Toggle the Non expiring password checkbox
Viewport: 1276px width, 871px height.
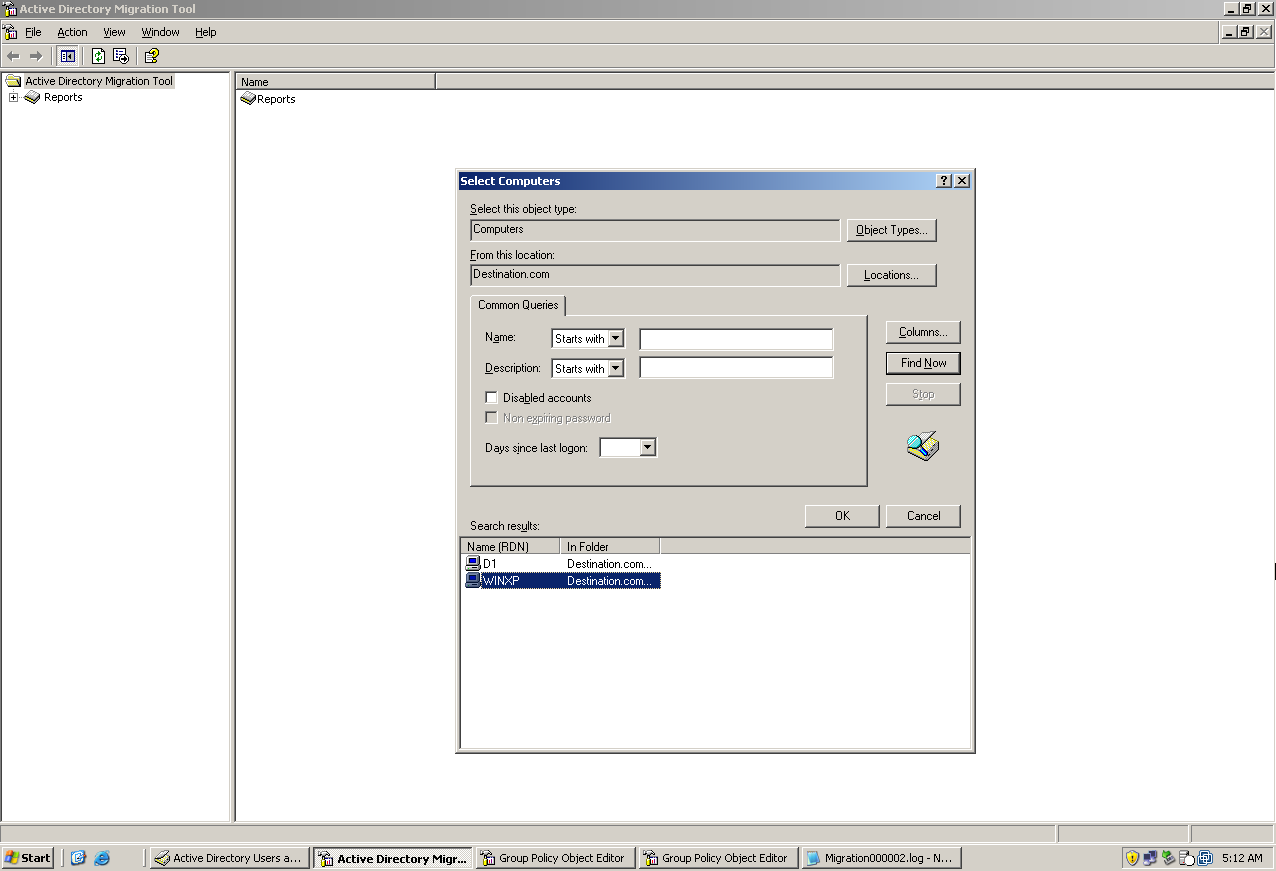(491, 417)
